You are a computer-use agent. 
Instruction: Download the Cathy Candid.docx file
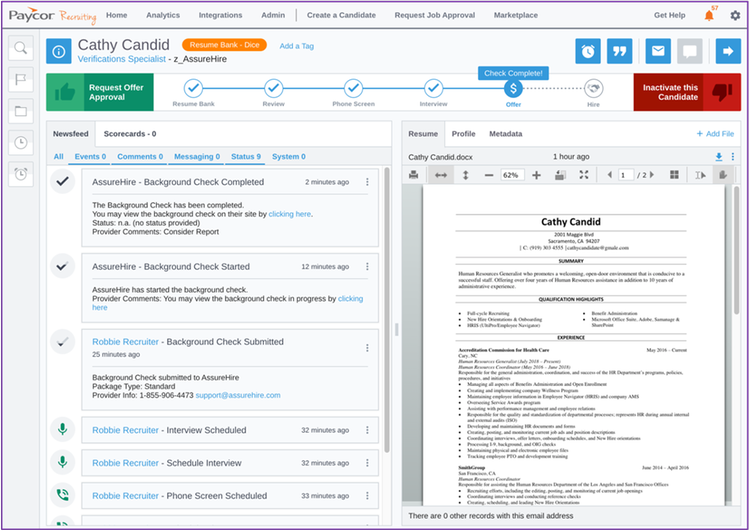(x=718, y=157)
